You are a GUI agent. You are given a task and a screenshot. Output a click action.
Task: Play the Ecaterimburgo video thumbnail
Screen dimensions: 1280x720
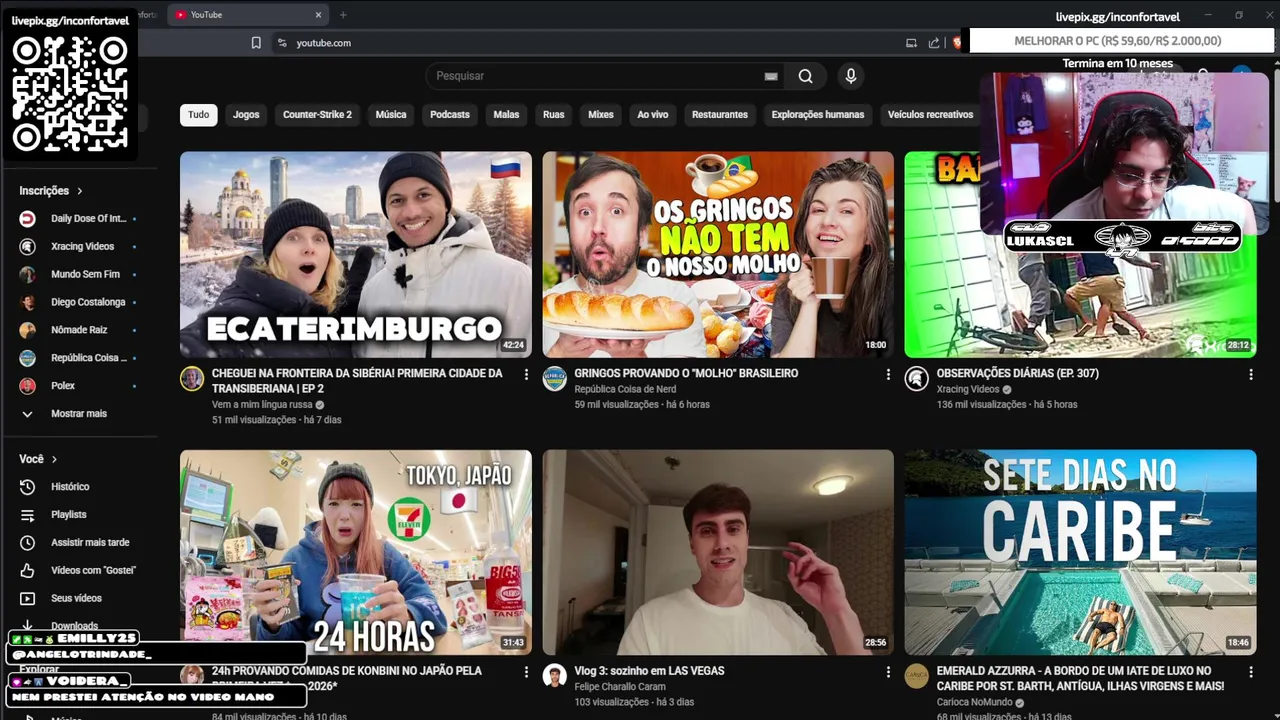tap(356, 254)
